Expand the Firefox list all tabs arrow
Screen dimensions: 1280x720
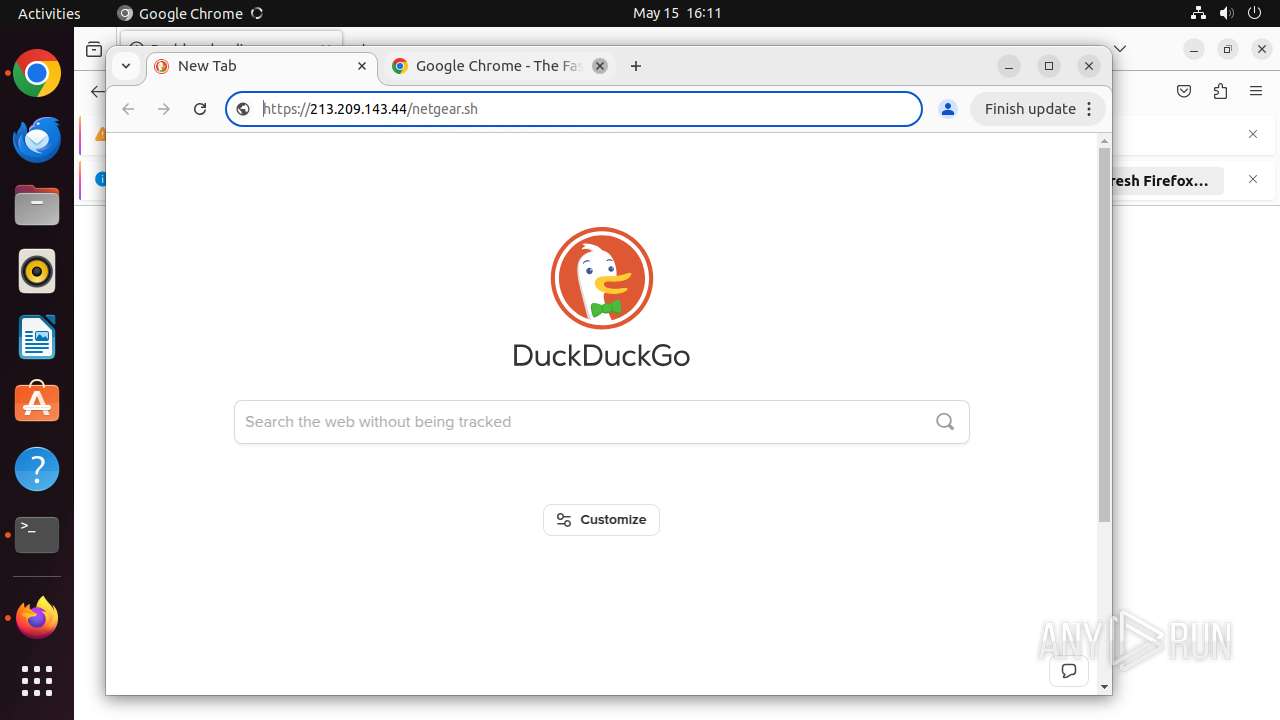click(x=1120, y=48)
